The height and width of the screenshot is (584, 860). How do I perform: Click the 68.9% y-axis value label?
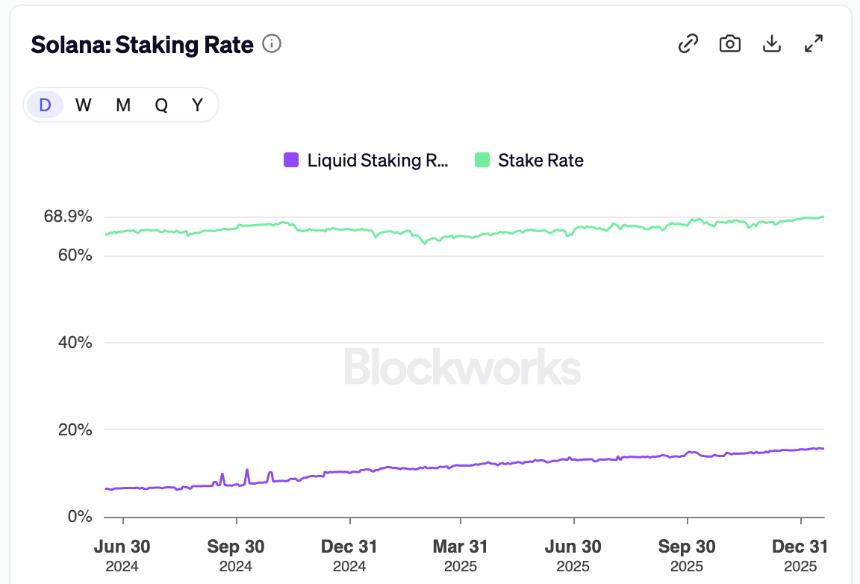[69, 216]
